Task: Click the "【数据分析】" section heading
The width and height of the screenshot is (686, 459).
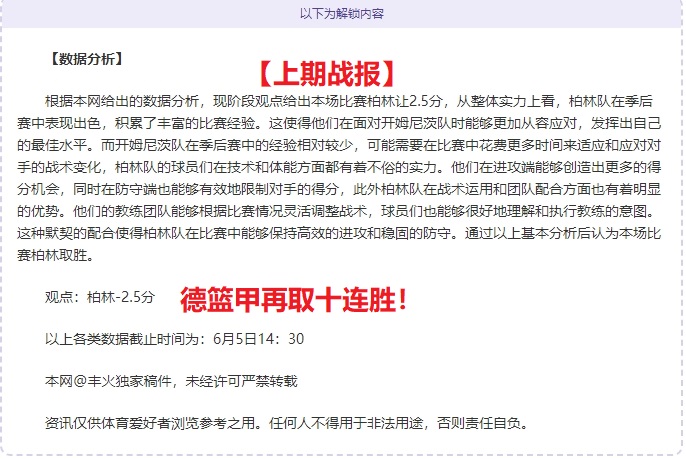Action: [87, 59]
